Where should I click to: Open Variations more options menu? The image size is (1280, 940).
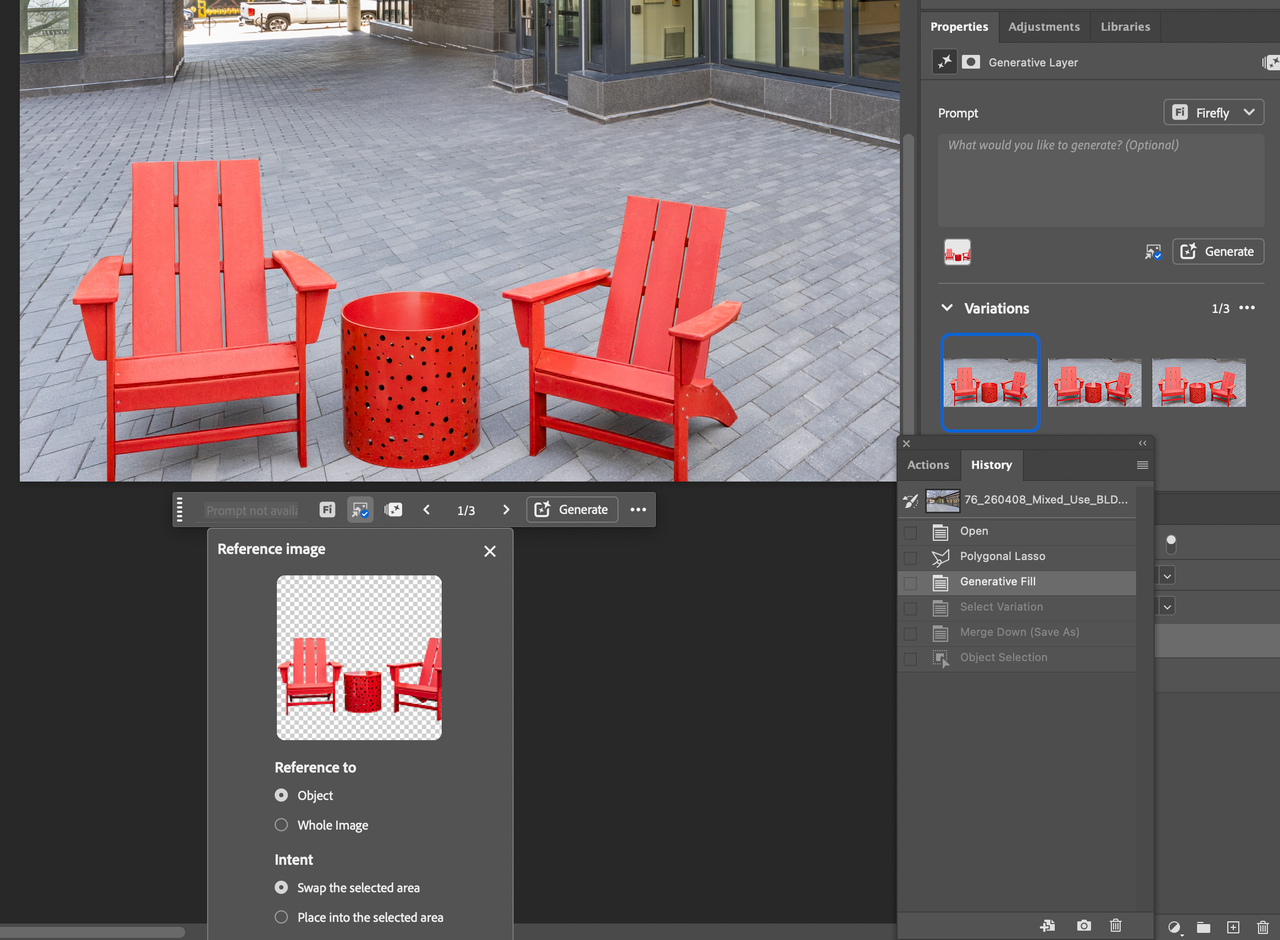pyautogui.click(x=1247, y=308)
